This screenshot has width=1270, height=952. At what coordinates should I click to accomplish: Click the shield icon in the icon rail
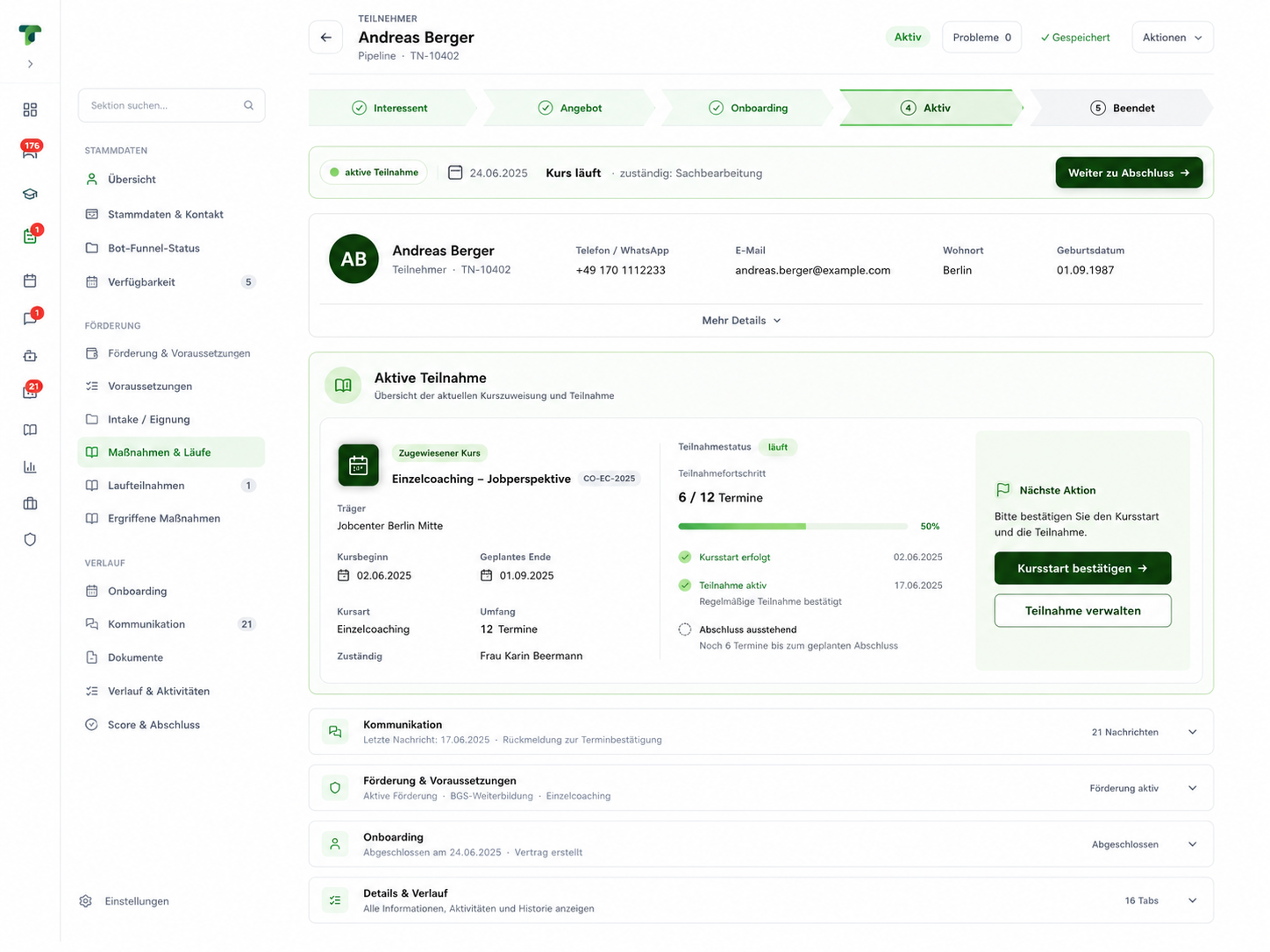(x=30, y=540)
